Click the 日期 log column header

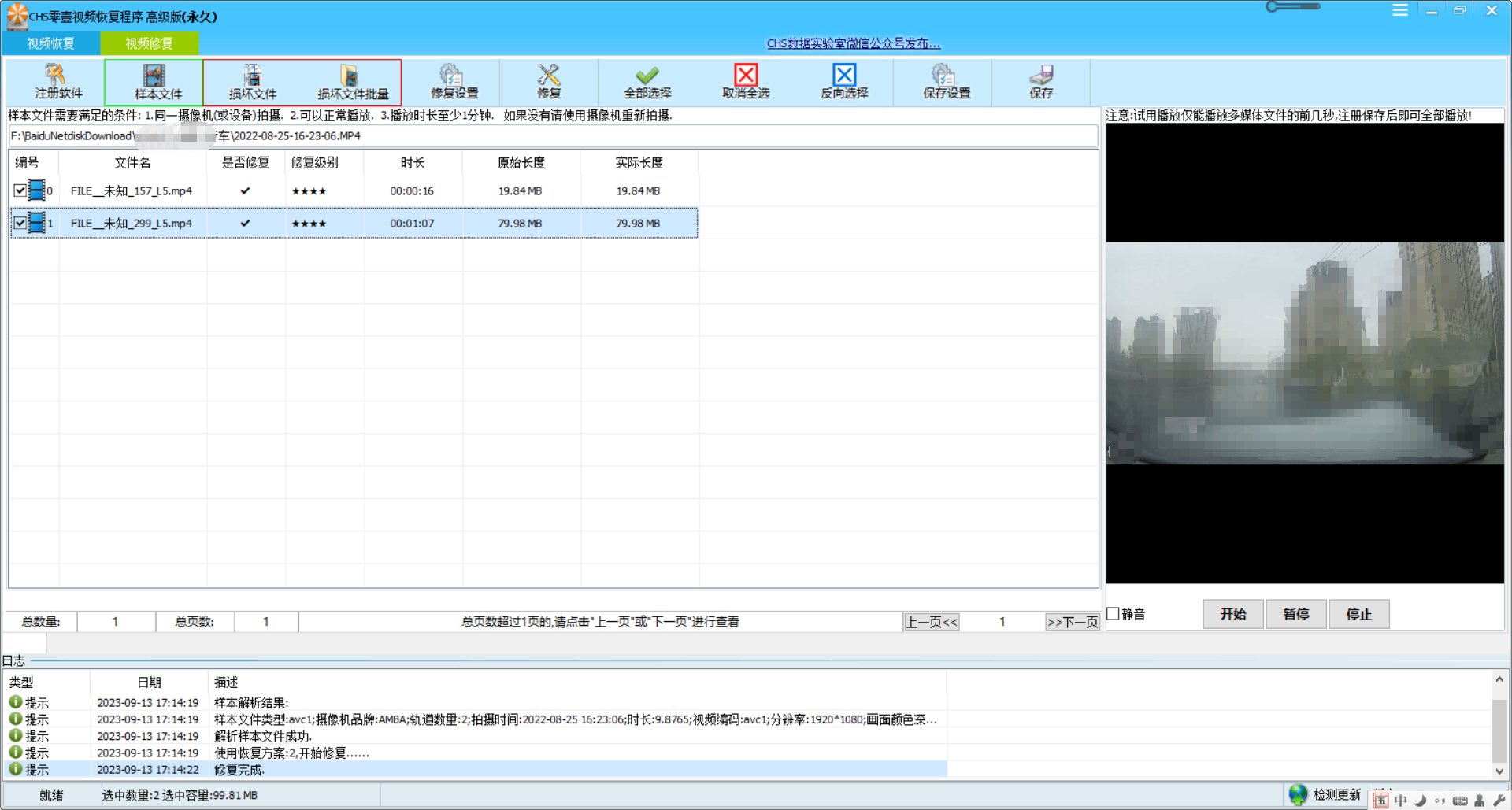click(x=149, y=682)
